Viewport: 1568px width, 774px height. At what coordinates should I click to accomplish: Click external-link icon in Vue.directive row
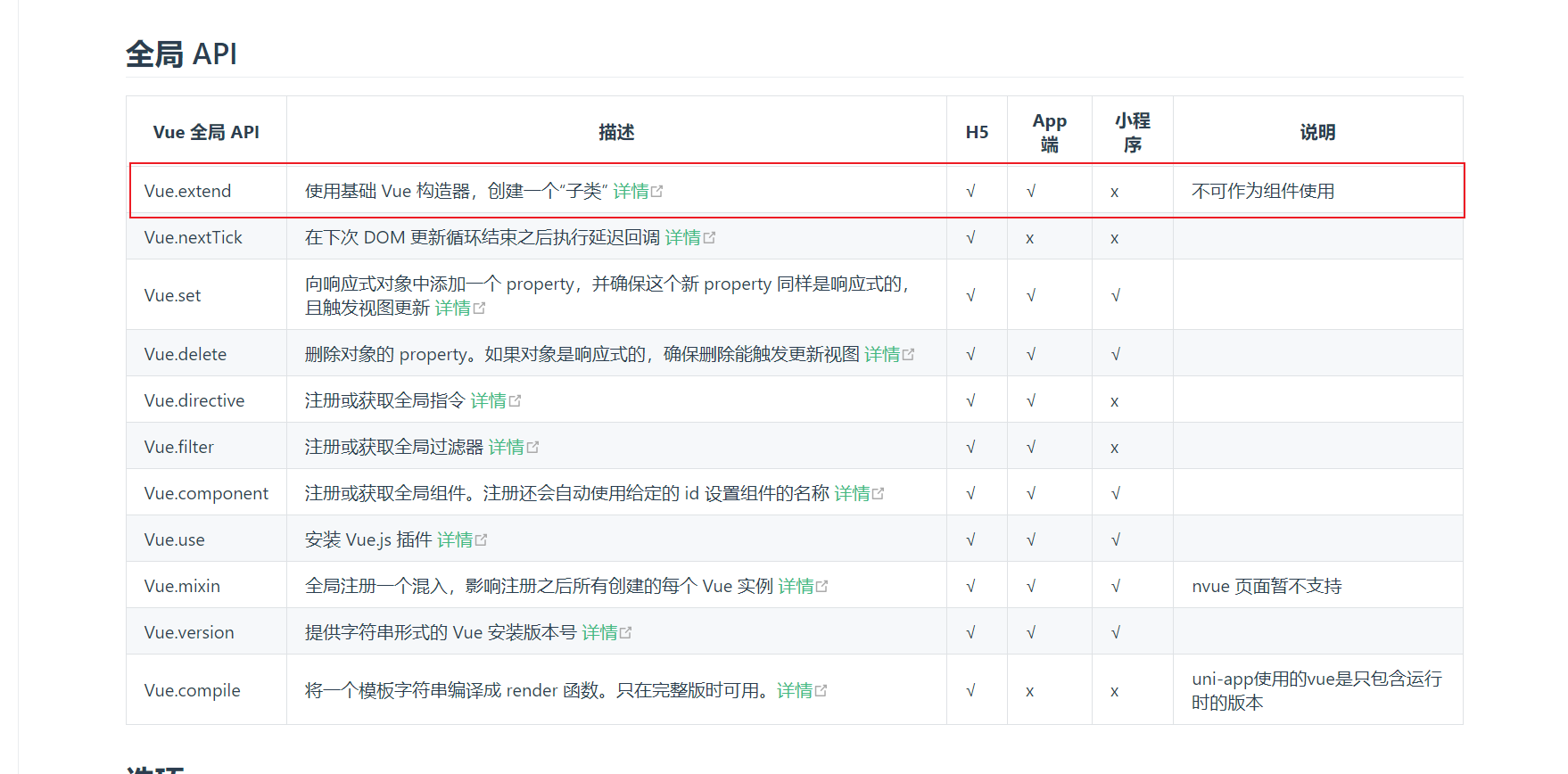(515, 401)
